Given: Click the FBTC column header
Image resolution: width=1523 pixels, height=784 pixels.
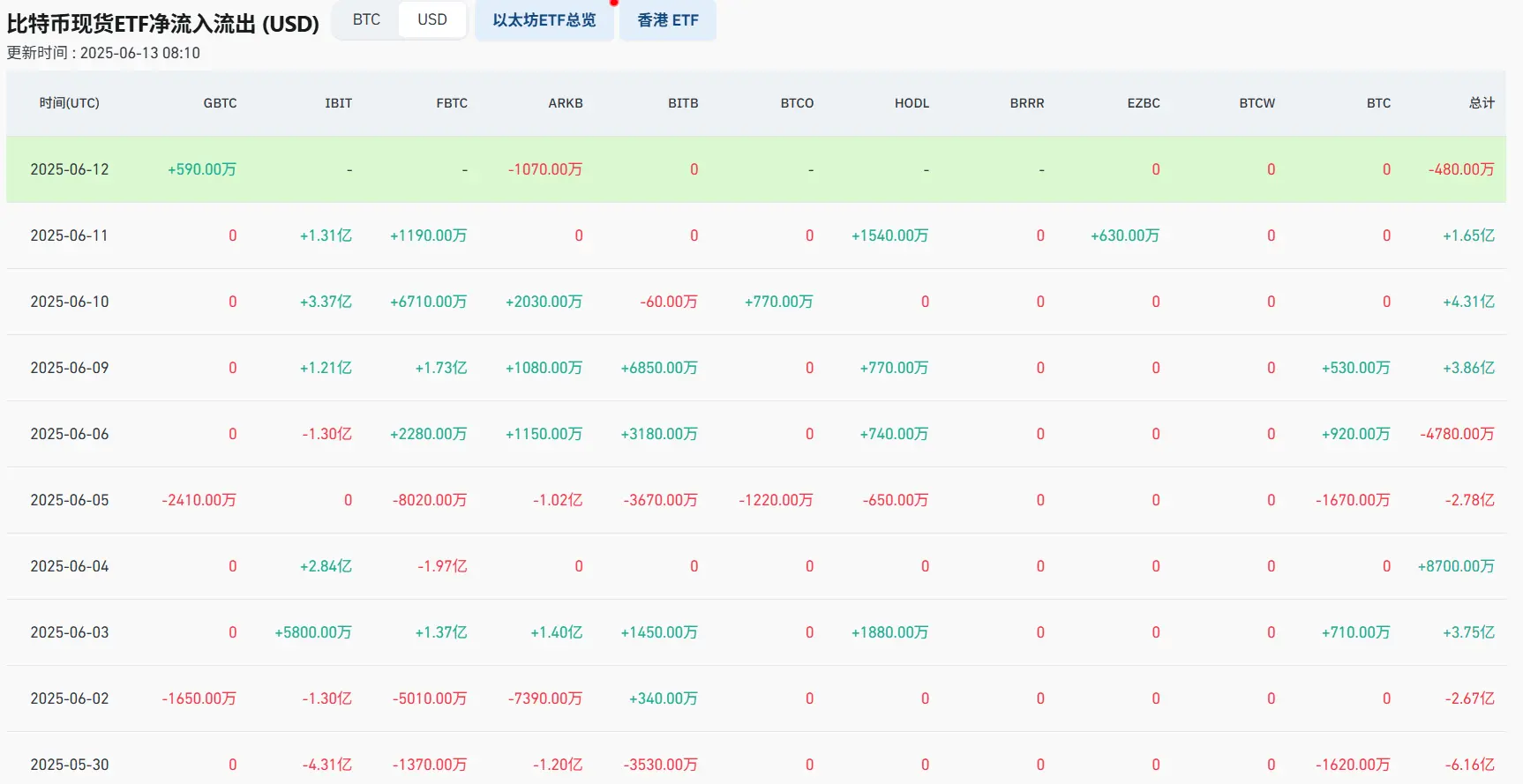Looking at the screenshot, I should [452, 103].
